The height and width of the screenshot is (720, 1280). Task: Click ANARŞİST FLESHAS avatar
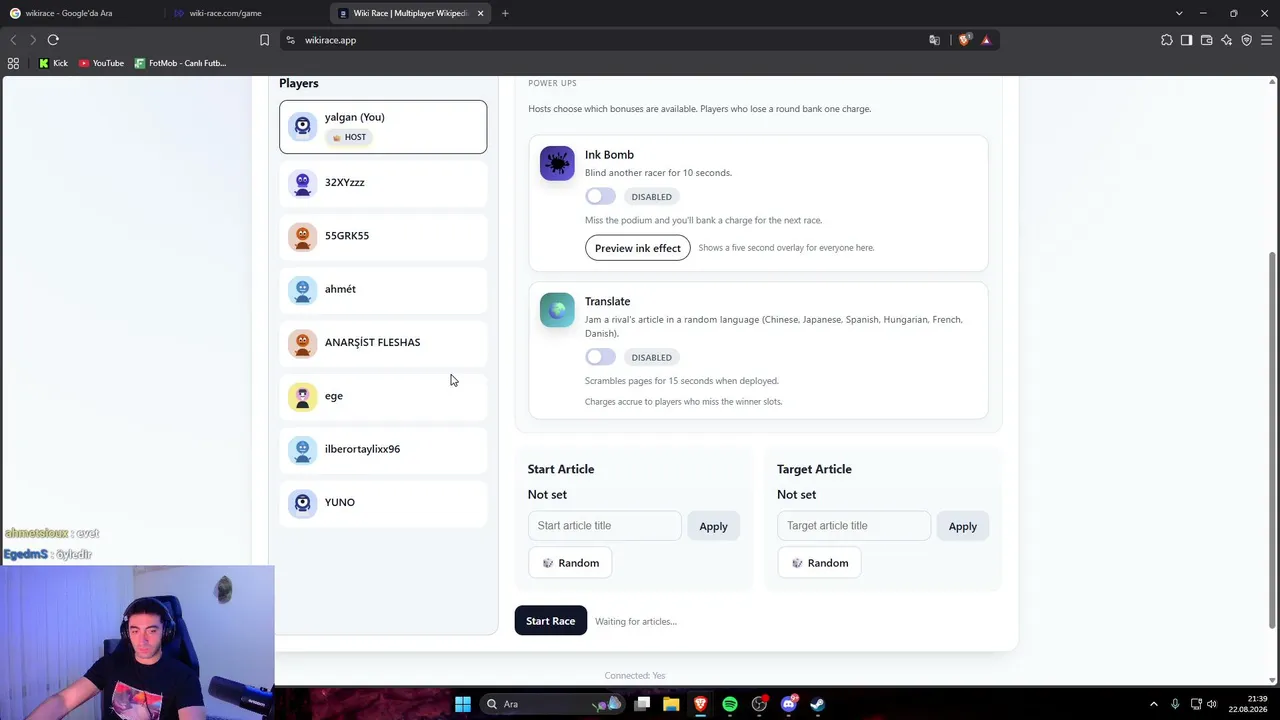pyautogui.click(x=302, y=343)
